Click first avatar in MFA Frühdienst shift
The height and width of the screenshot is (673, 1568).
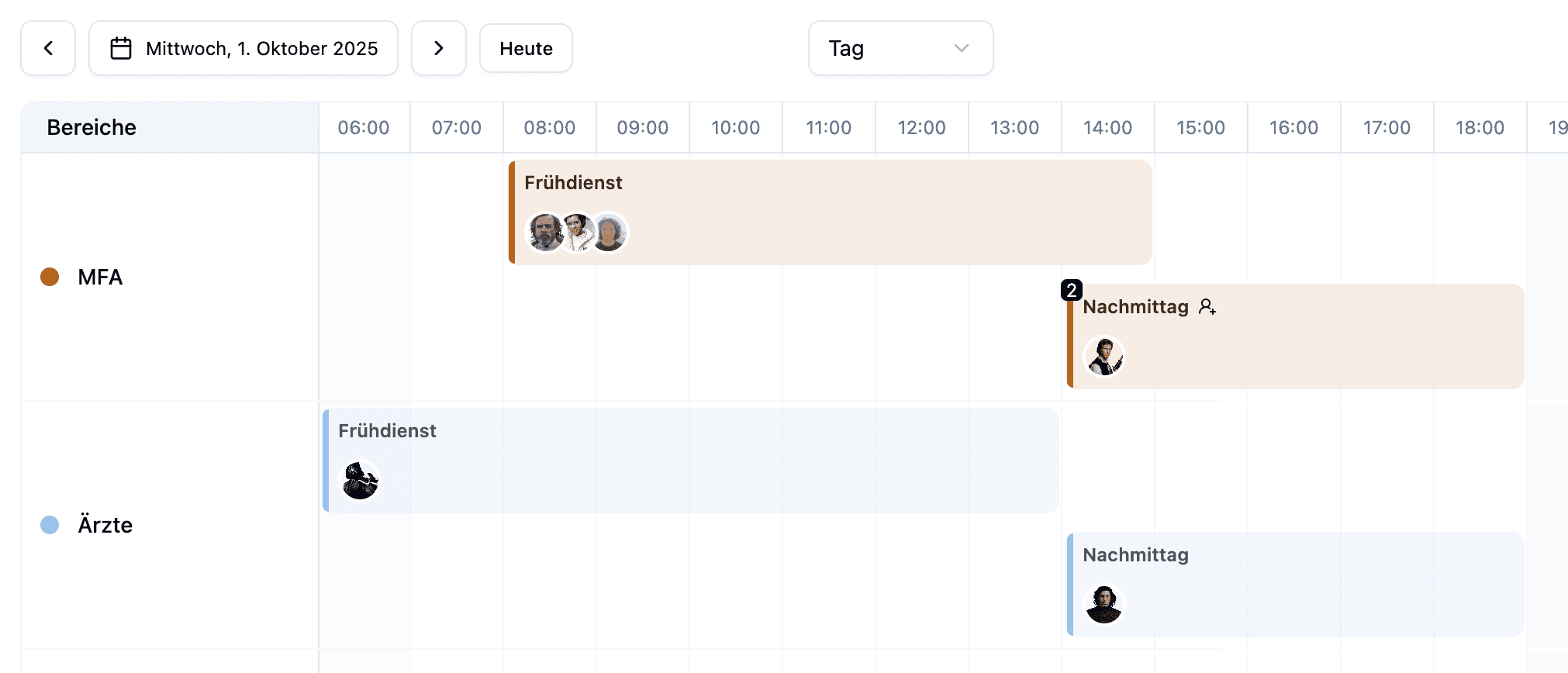pyautogui.click(x=545, y=233)
